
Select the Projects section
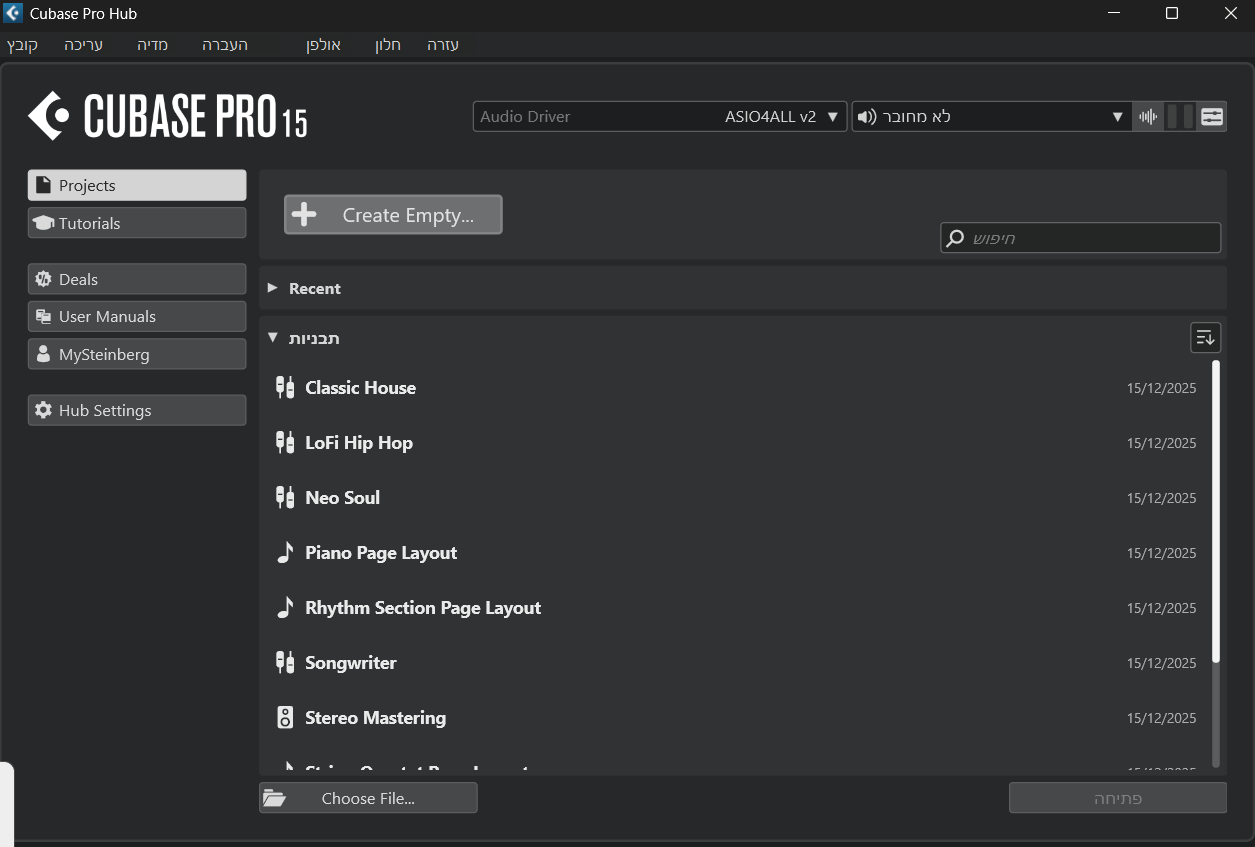[x=137, y=185]
